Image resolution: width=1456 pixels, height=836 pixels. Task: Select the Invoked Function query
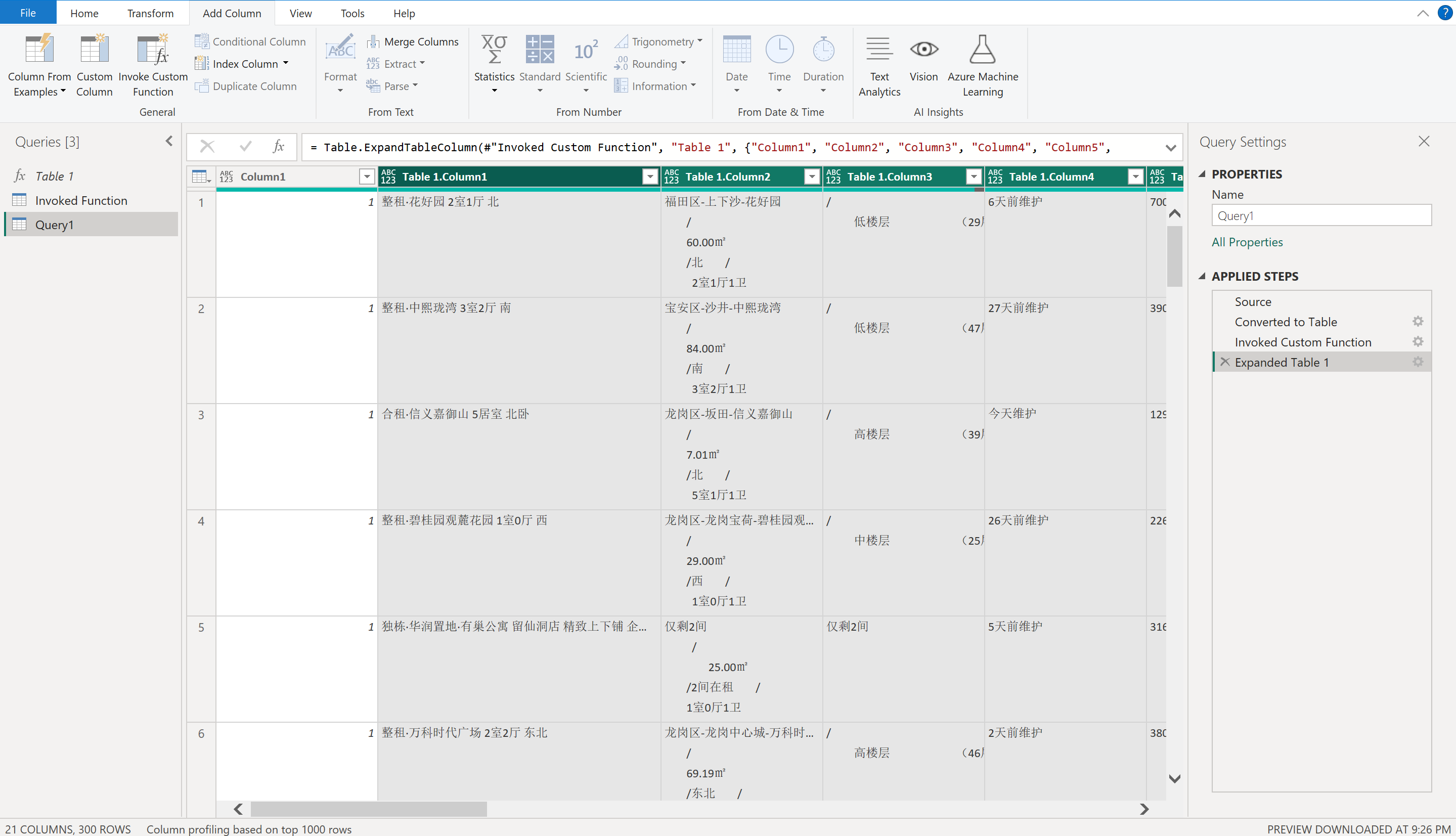click(81, 200)
